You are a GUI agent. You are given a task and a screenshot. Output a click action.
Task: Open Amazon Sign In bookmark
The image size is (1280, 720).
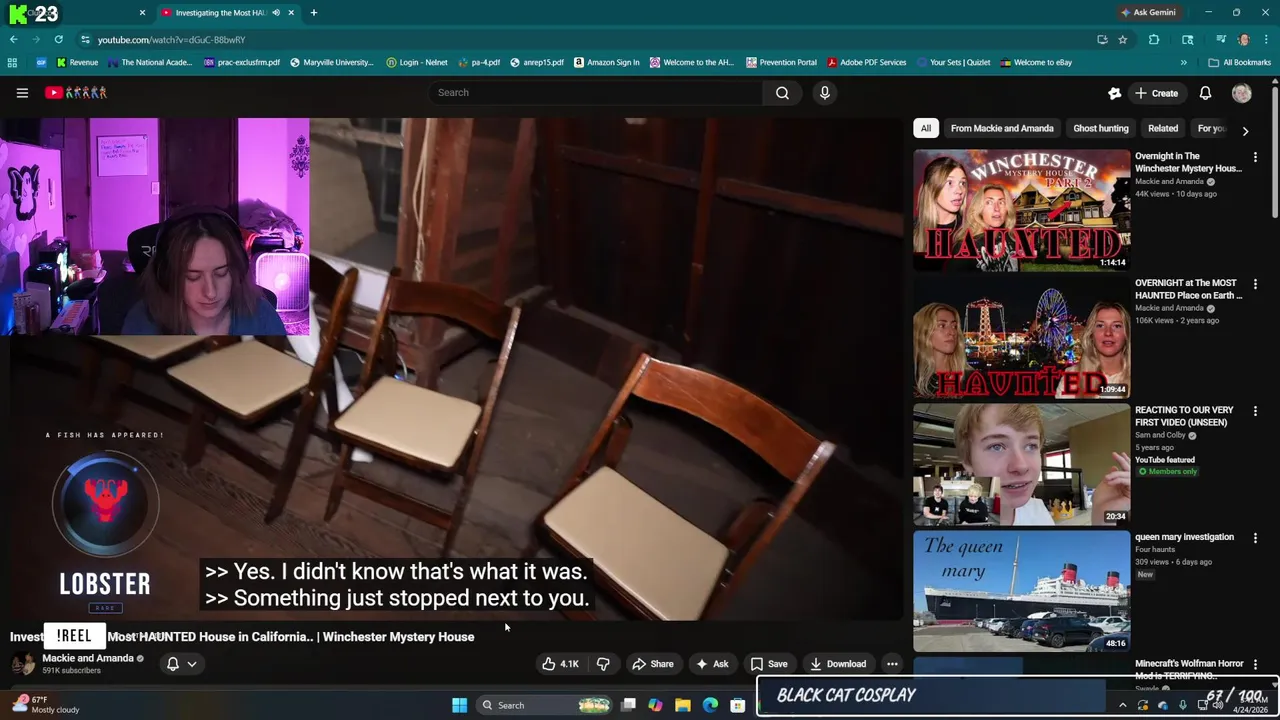(x=606, y=62)
